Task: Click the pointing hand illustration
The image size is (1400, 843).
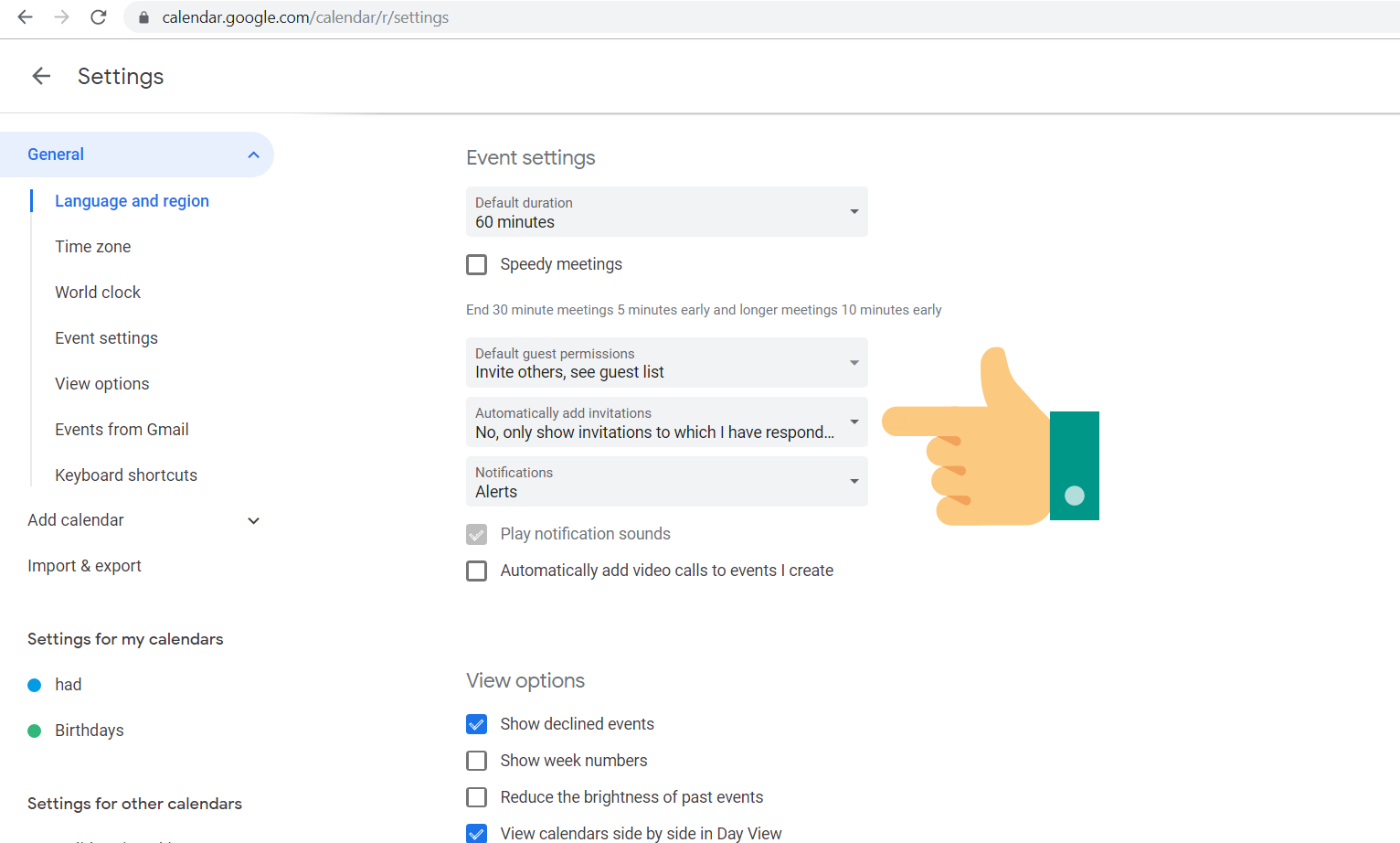Action: (991, 439)
